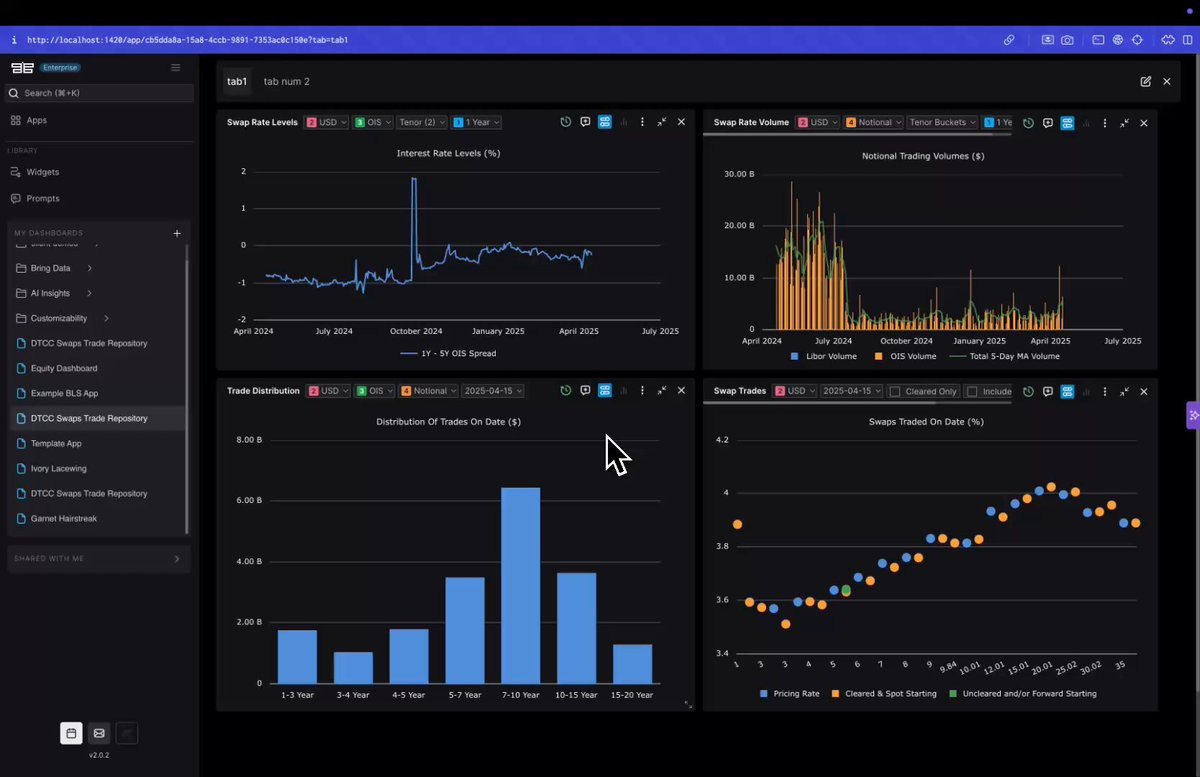The image size is (1200, 777).
Task: Refresh the Swap Rate Levels widget
Action: pyautogui.click(x=566, y=122)
